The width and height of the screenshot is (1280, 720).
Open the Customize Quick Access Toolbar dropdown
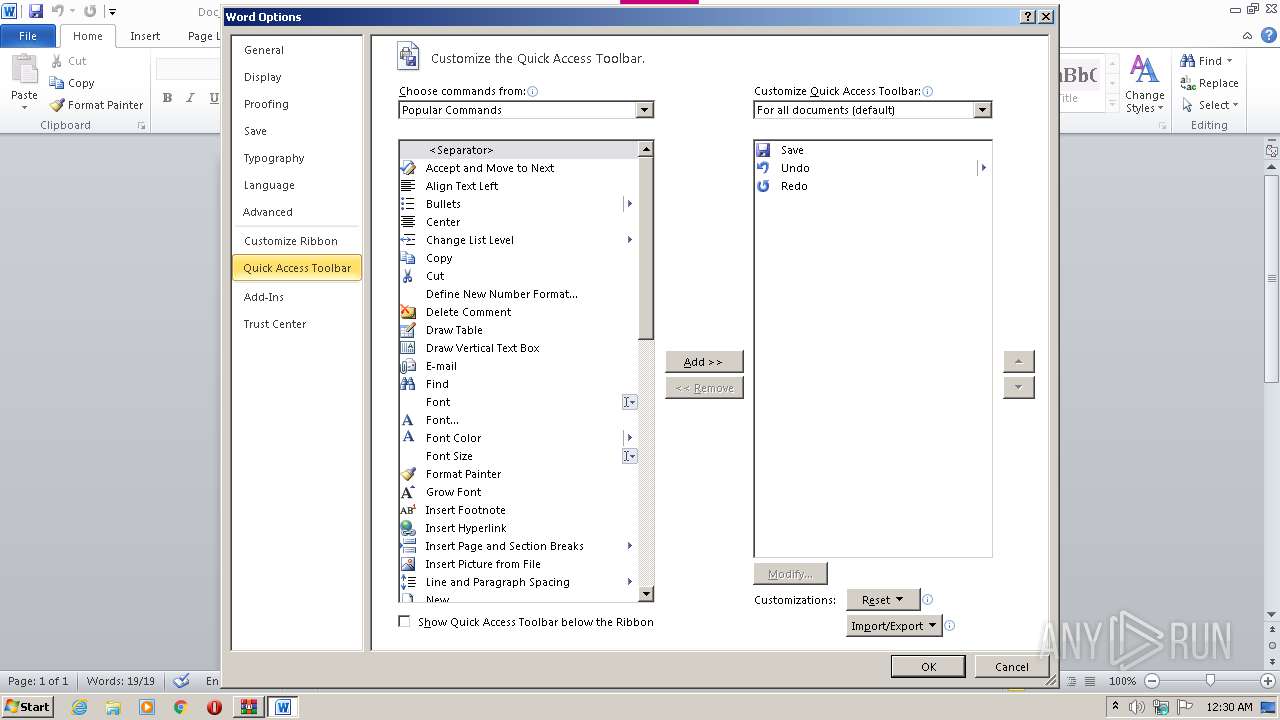click(982, 110)
